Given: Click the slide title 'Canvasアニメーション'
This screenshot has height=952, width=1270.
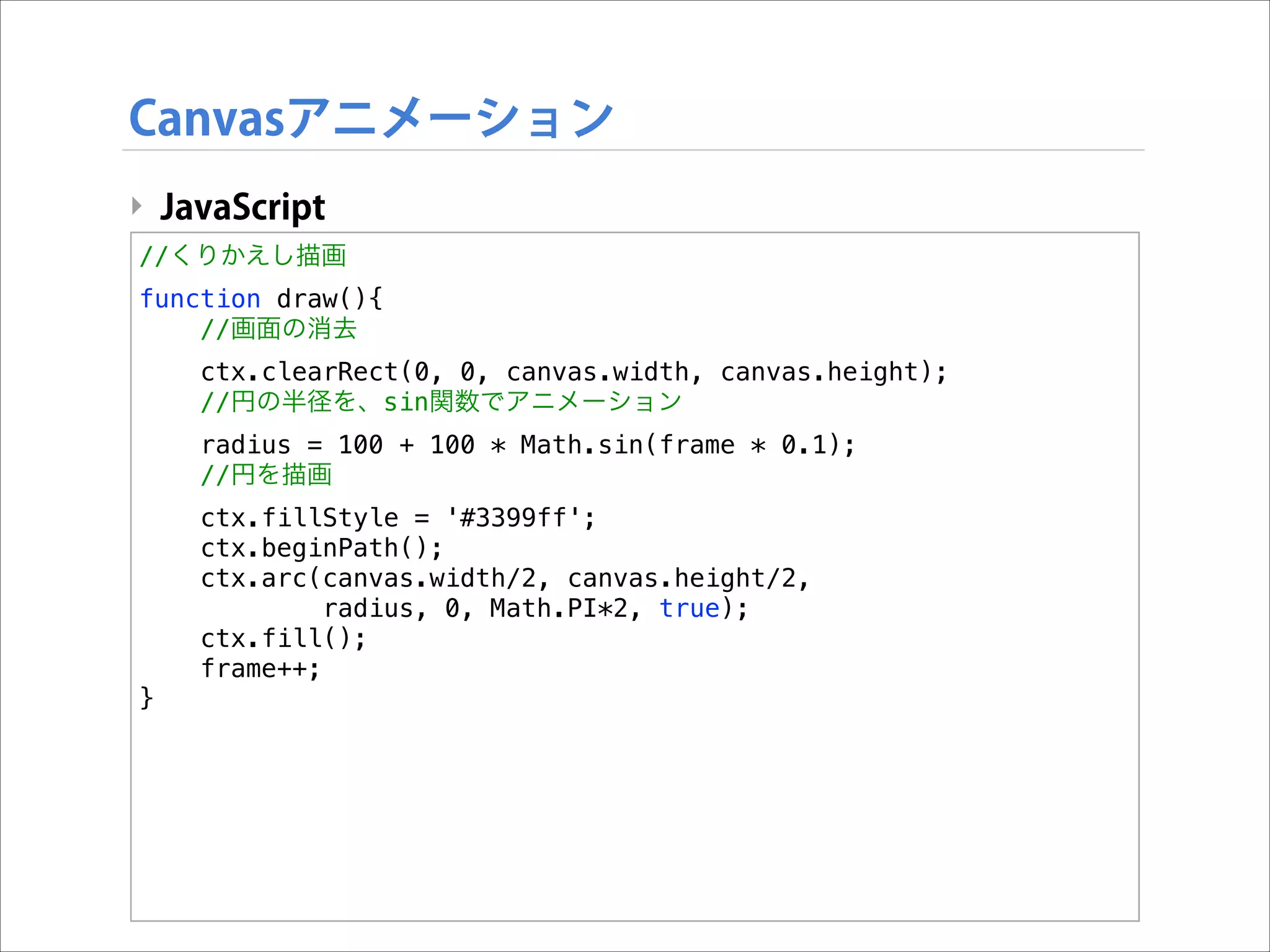Looking at the screenshot, I should pos(371,118).
